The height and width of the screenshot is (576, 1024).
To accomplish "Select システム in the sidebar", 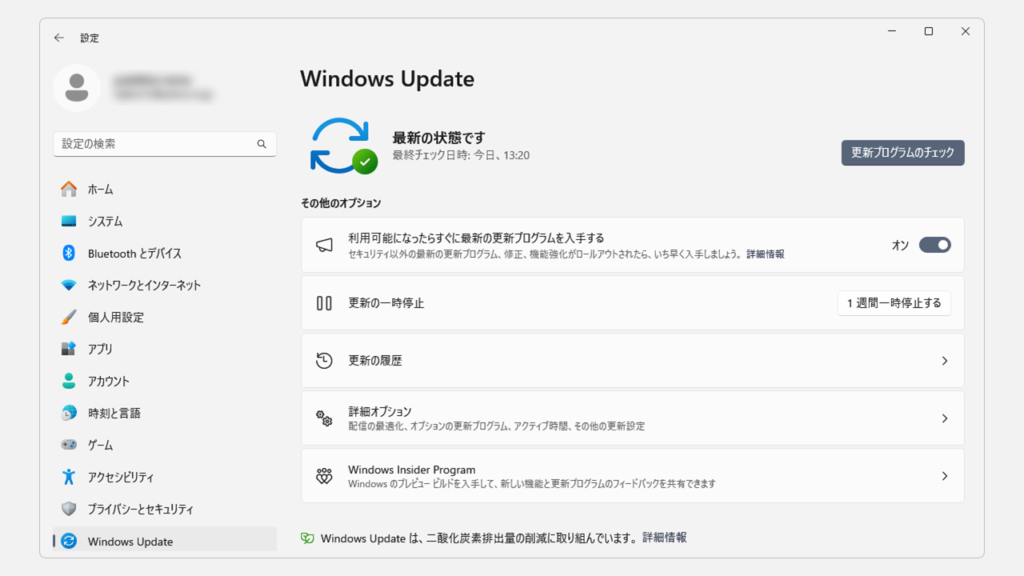I will click(x=165, y=221).
